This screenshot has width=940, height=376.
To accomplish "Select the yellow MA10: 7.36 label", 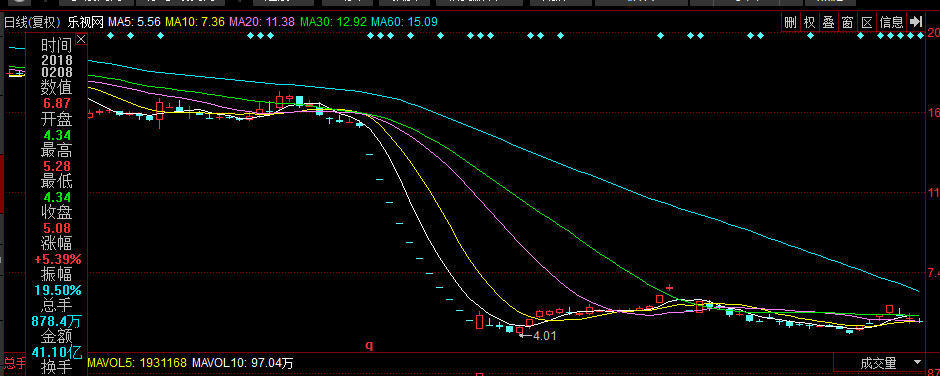I will click(x=195, y=23).
